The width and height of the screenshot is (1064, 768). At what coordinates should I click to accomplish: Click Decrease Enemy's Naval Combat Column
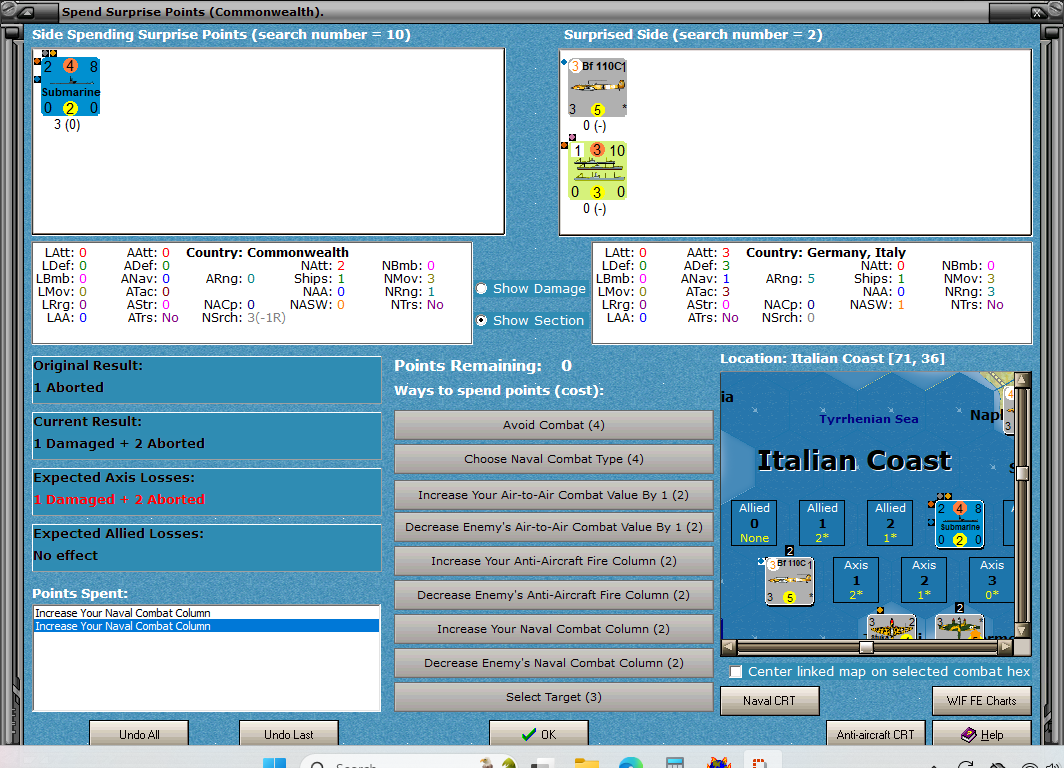point(554,663)
